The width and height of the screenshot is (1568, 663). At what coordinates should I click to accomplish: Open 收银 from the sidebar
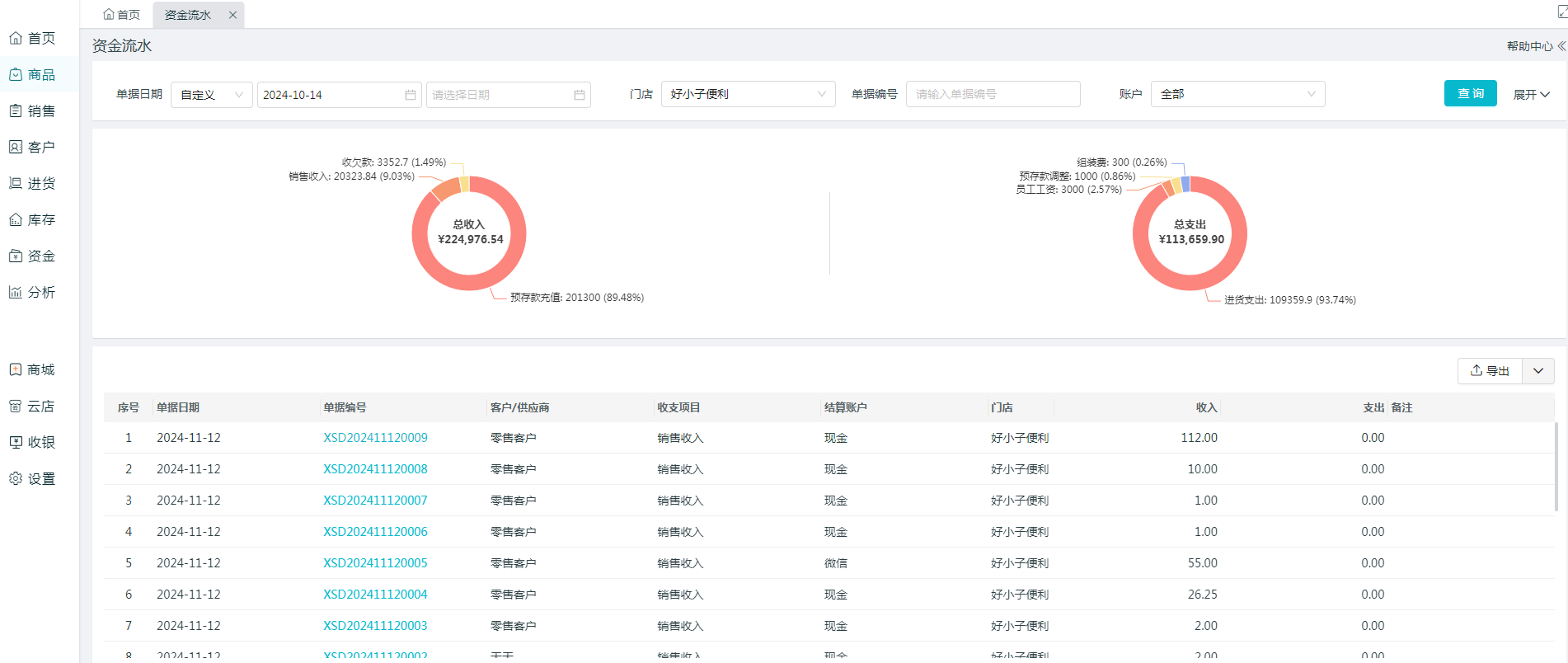(x=33, y=443)
